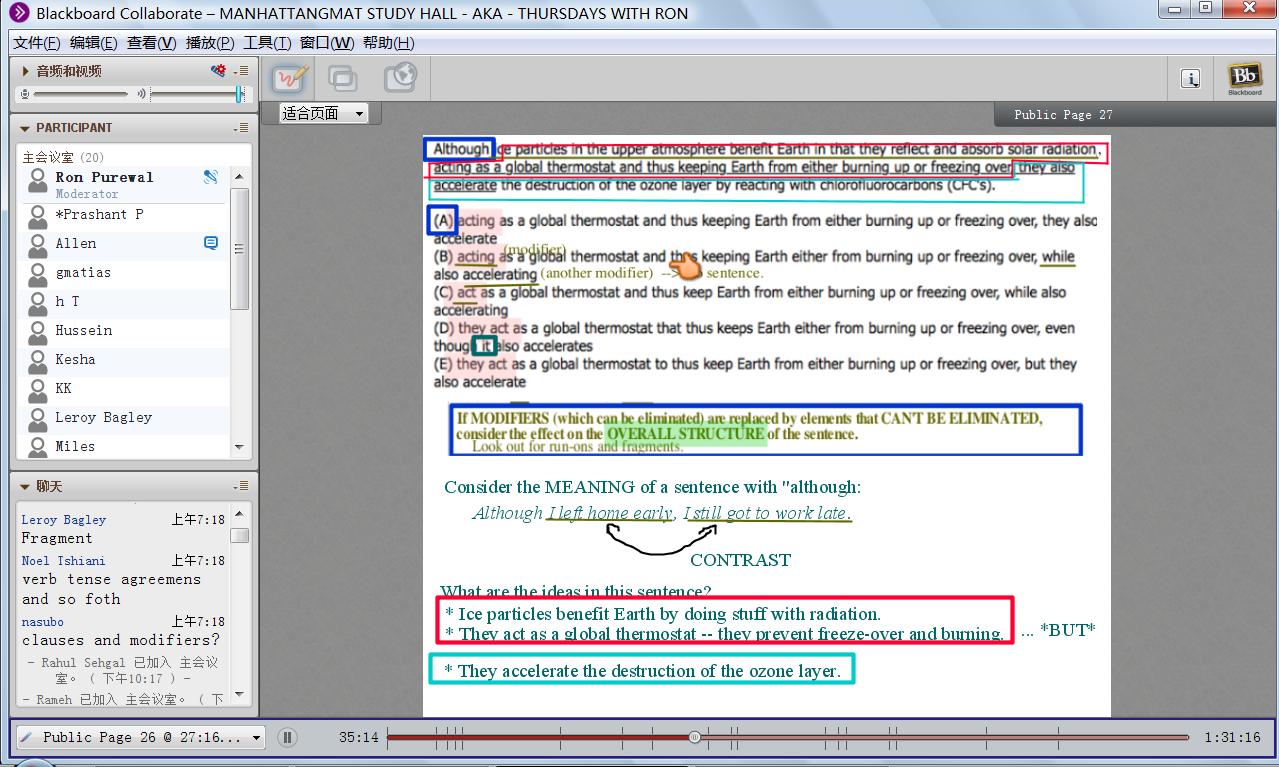
Task: Click the Blackboard Collaborate title bar icon
Action: [x=19, y=13]
